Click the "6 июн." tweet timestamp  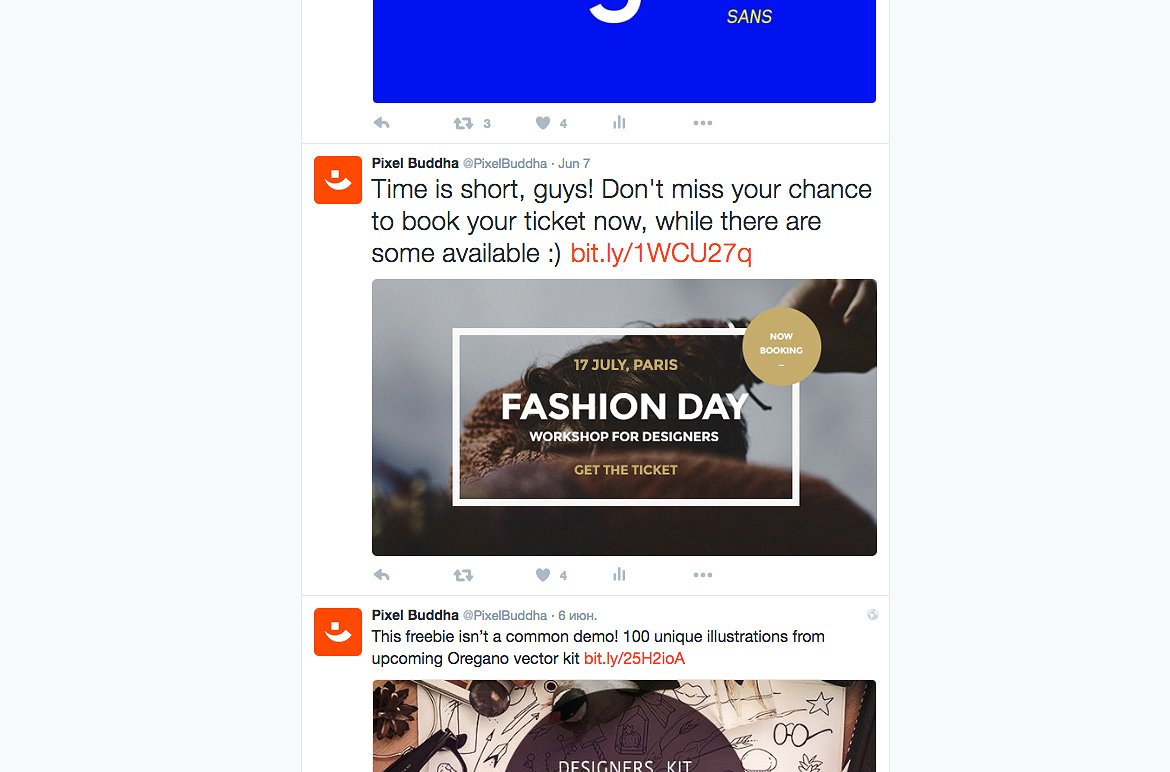click(x=577, y=615)
